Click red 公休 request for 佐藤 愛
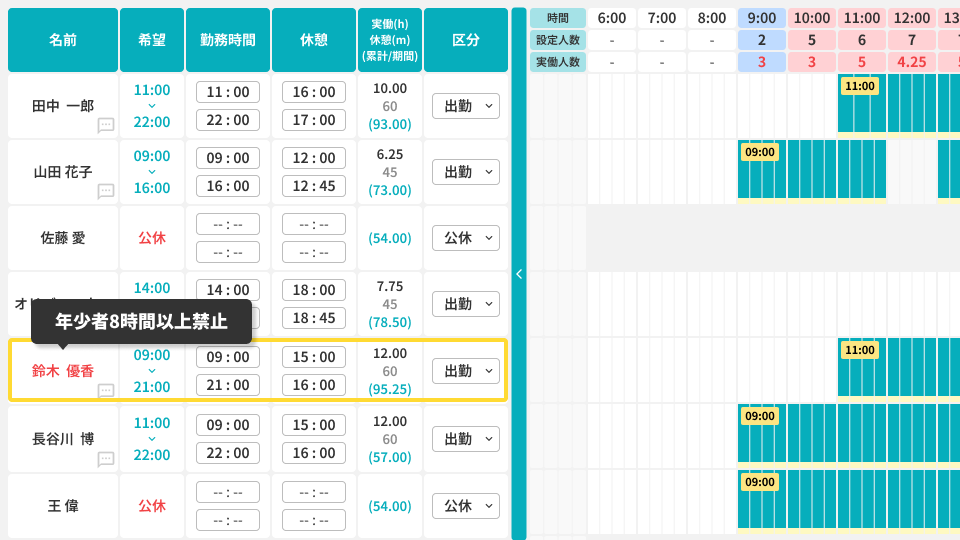Screen dimensions: 960x540 pos(152,238)
